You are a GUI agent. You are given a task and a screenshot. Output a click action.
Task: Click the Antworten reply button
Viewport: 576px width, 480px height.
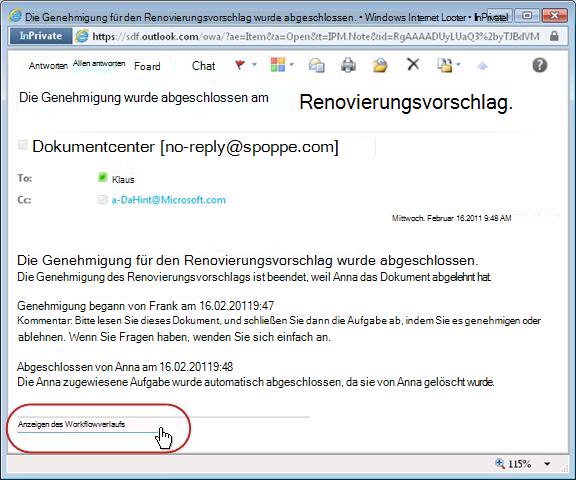(48, 66)
